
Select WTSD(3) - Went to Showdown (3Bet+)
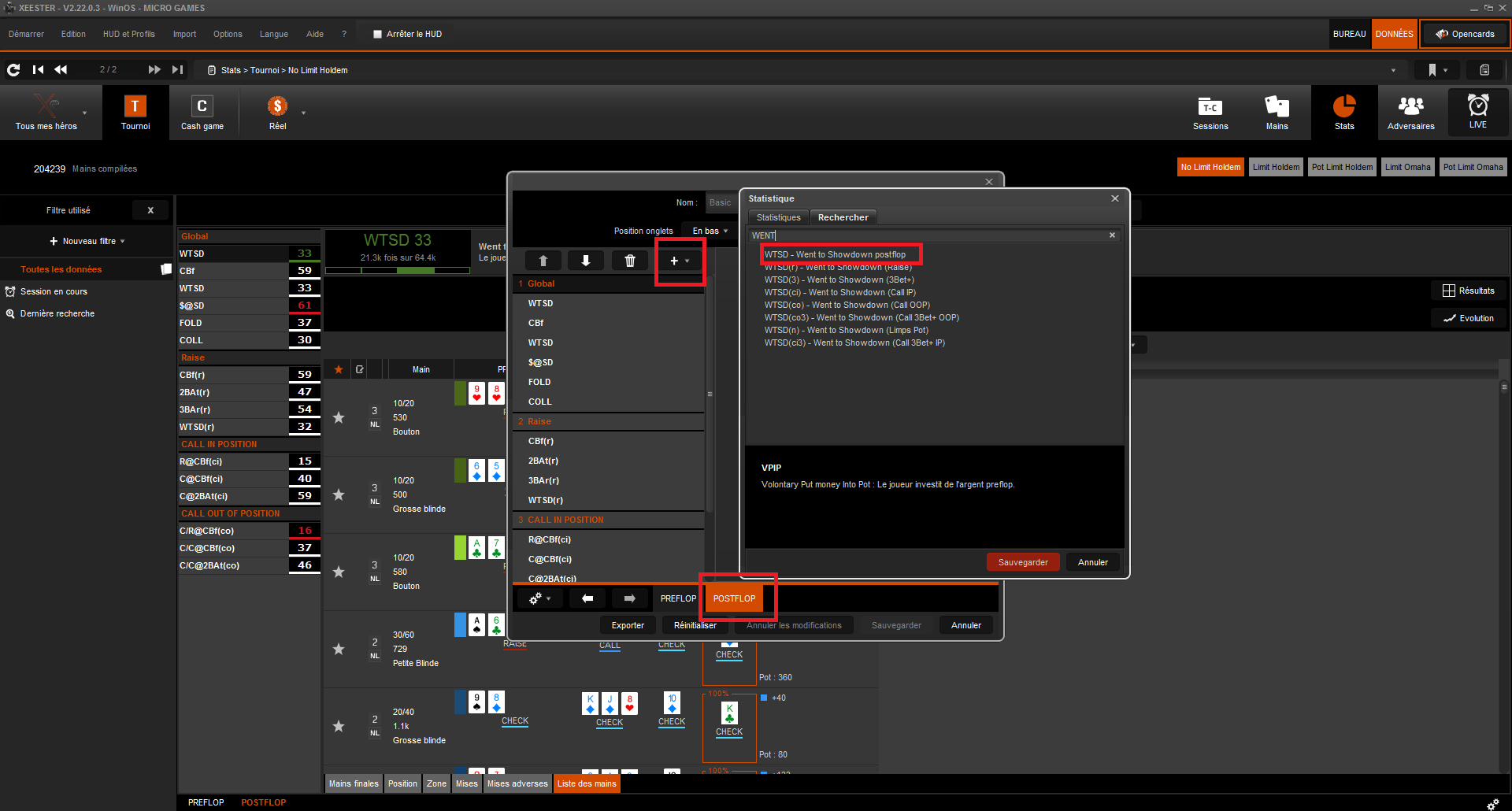[839, 280]
